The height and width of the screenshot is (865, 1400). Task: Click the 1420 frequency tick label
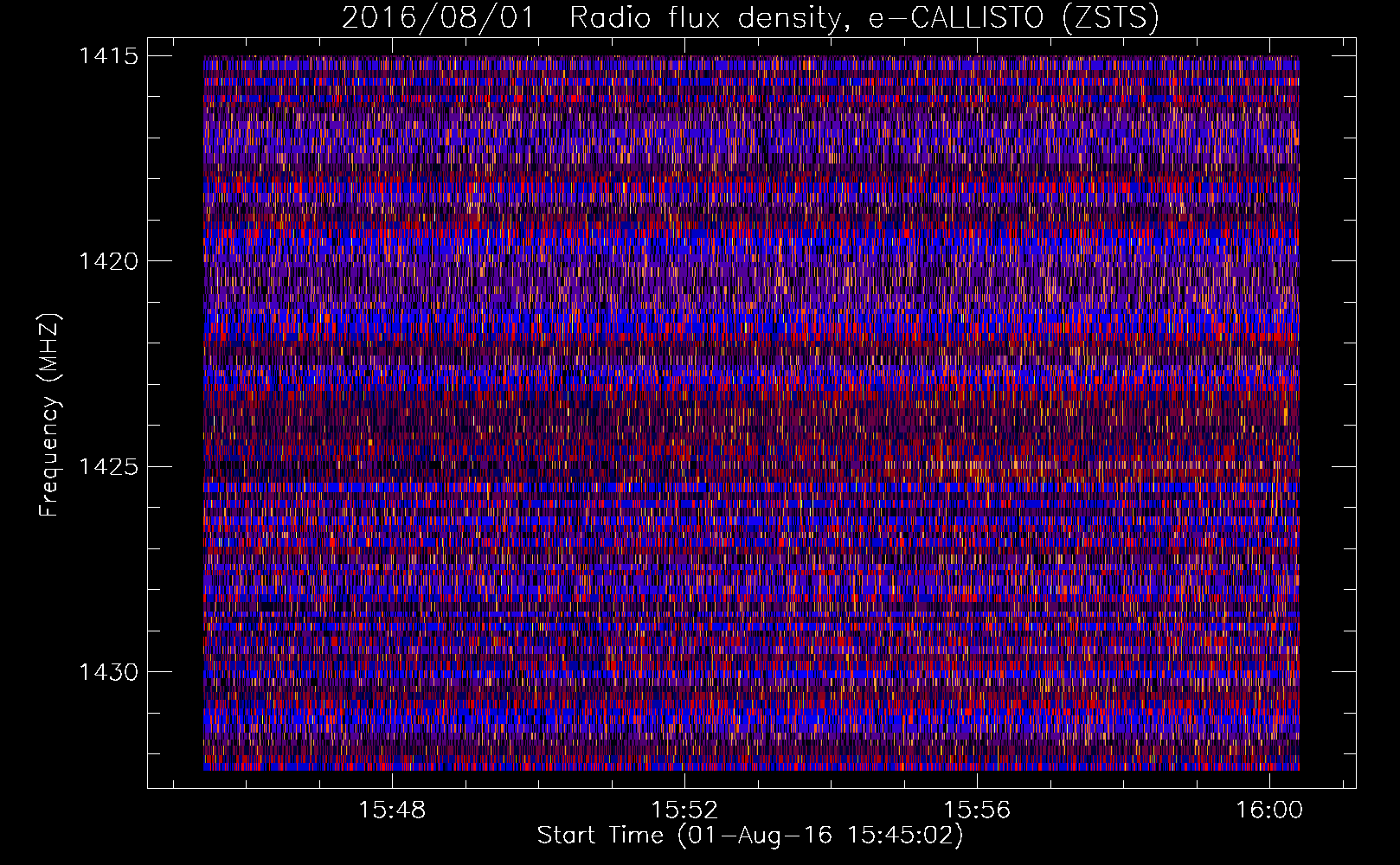[109, 261]
